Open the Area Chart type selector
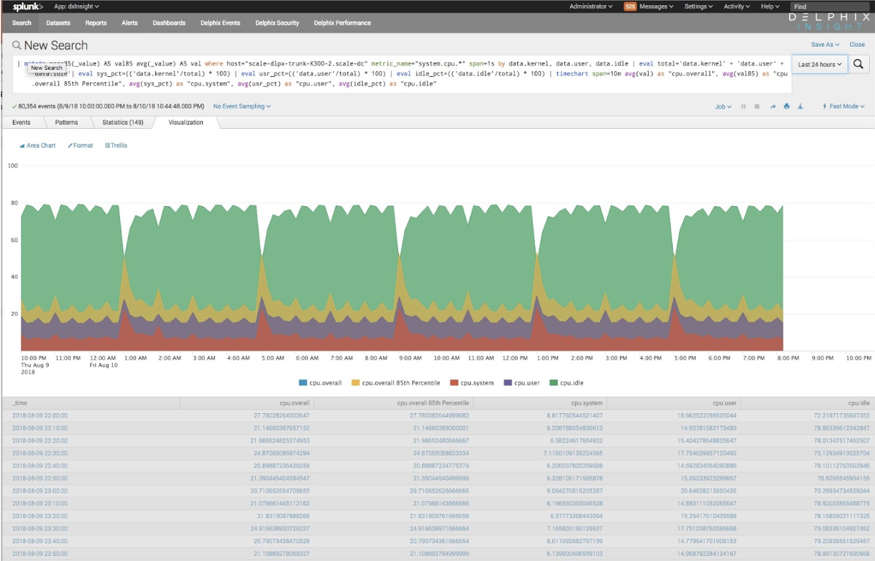The height and width of the screenshot is (561, 875). [38, 146]
